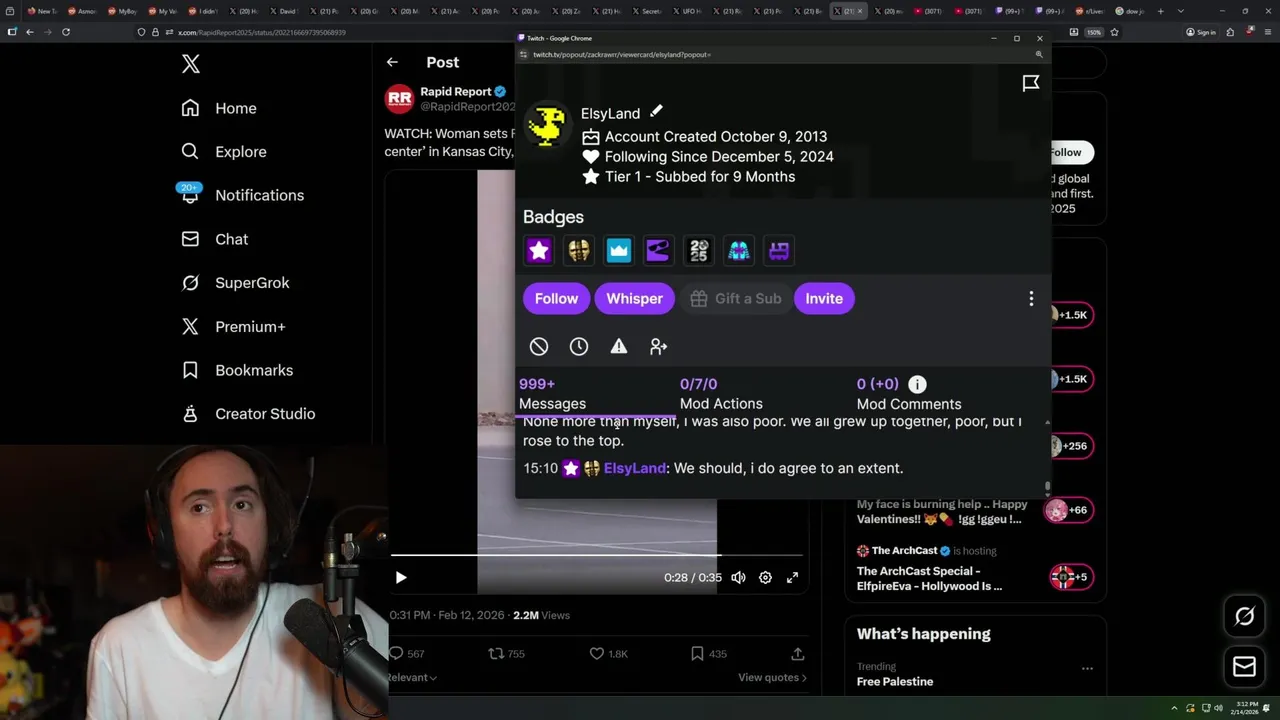
Task: Edit ElsyLand nickname with pencil icon
Action: coord(656,111)
